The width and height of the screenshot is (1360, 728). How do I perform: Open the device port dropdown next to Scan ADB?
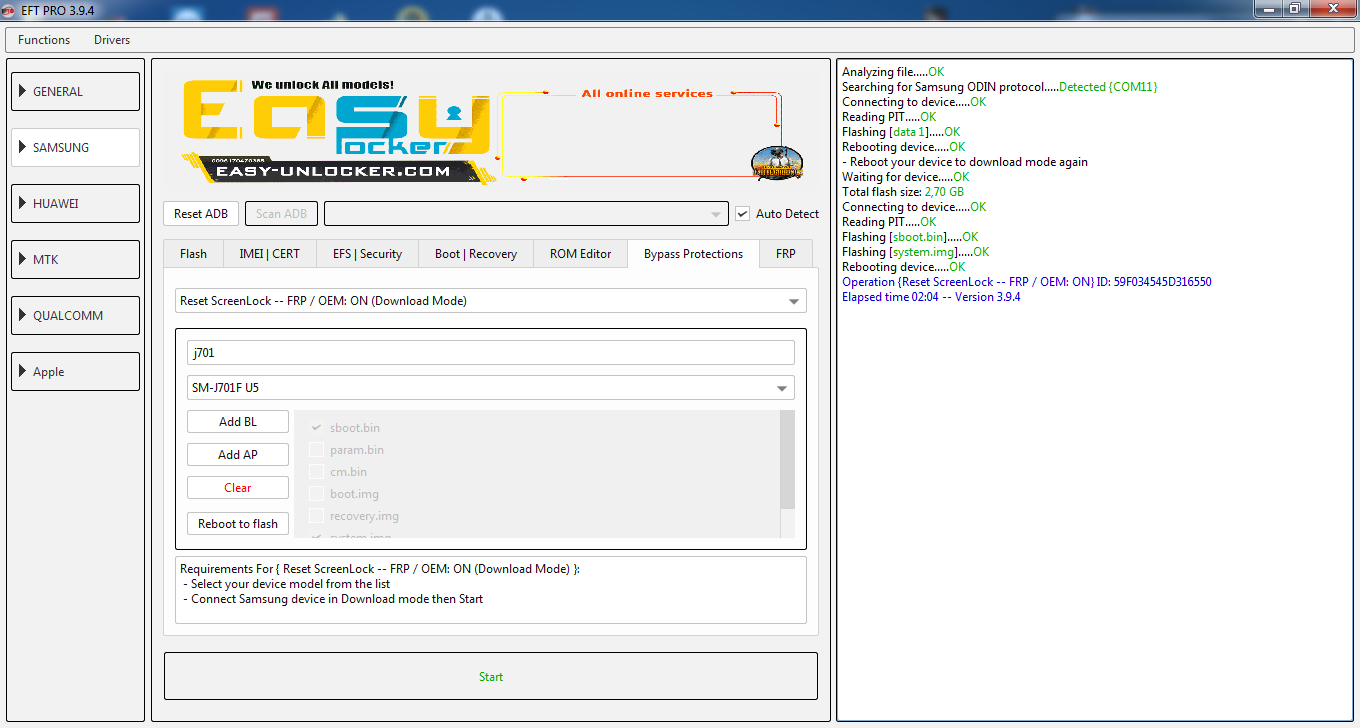(x=526, y=213)
